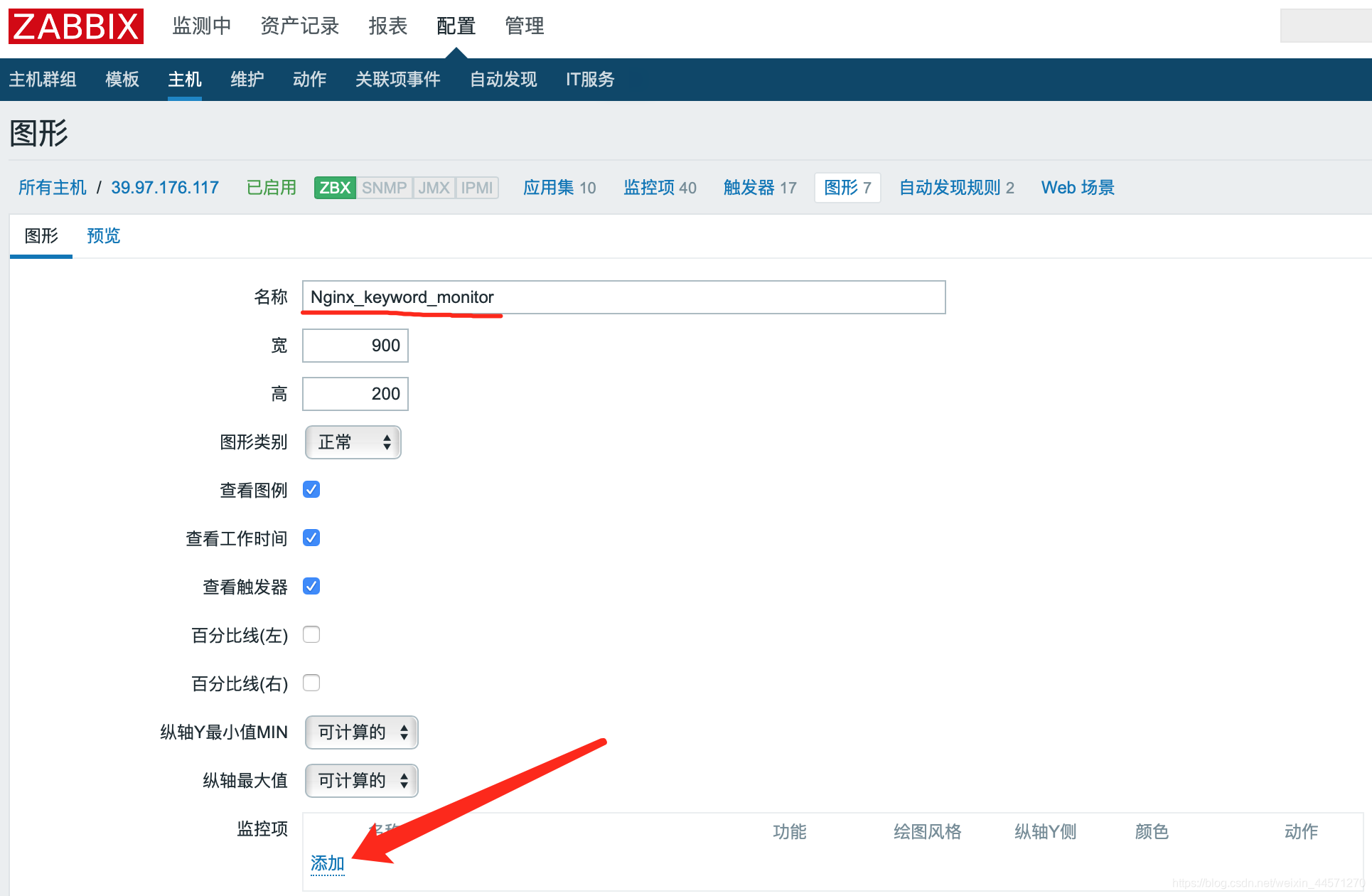Viewport: 1372px width, 896px height.
Task: Toggle the 查看工作时间 checkbox
Action: coord(311,538)
